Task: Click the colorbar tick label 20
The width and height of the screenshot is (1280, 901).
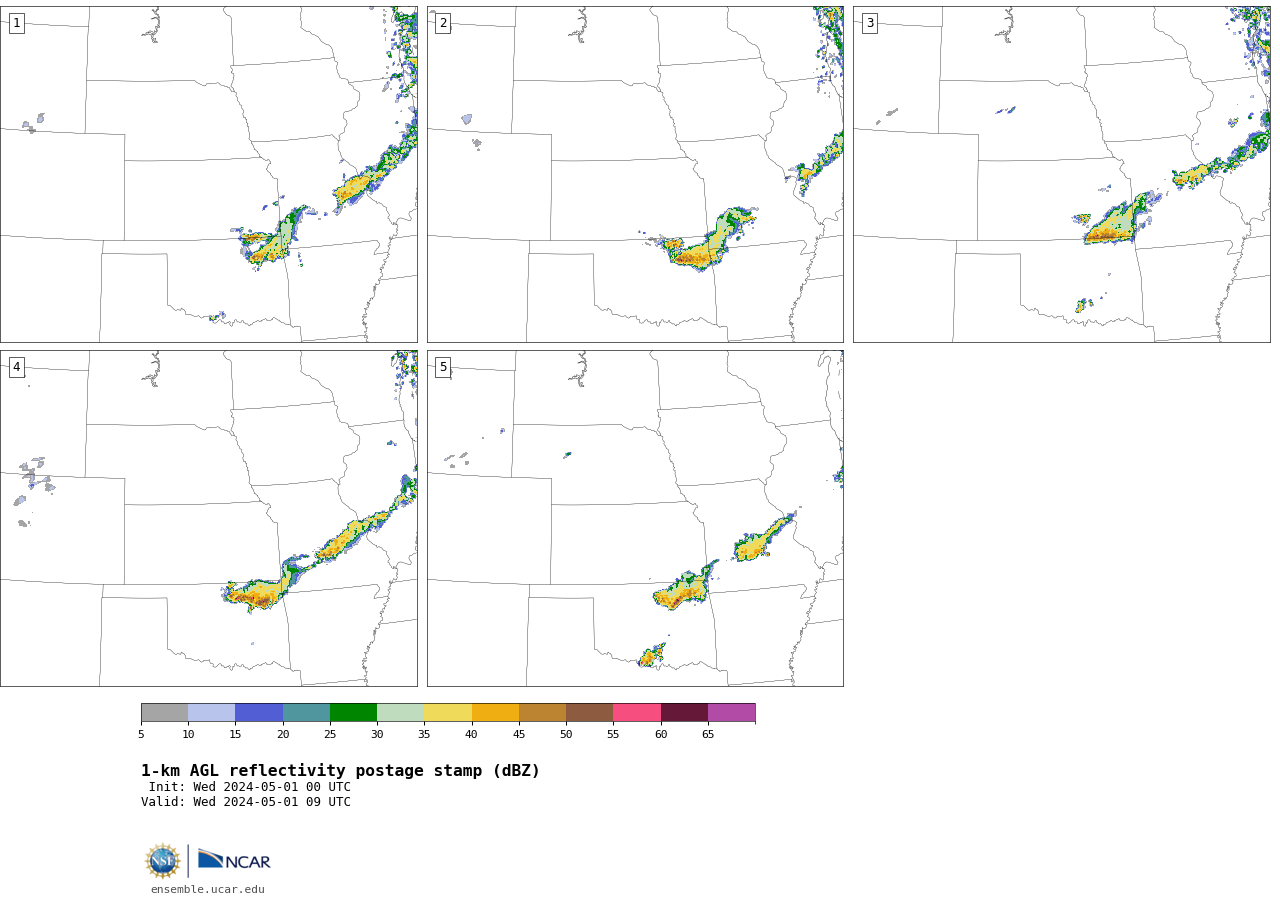Action: [283, 735]
